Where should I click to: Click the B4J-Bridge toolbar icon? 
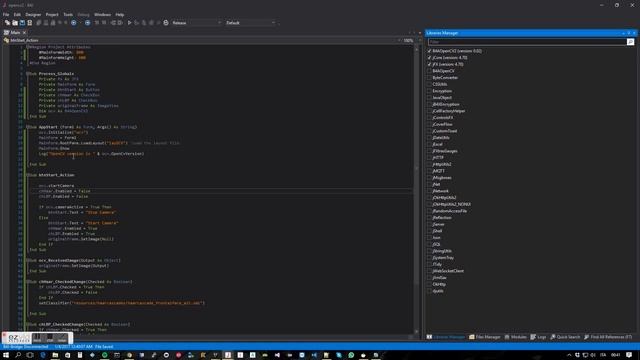[x=166, y=23]
